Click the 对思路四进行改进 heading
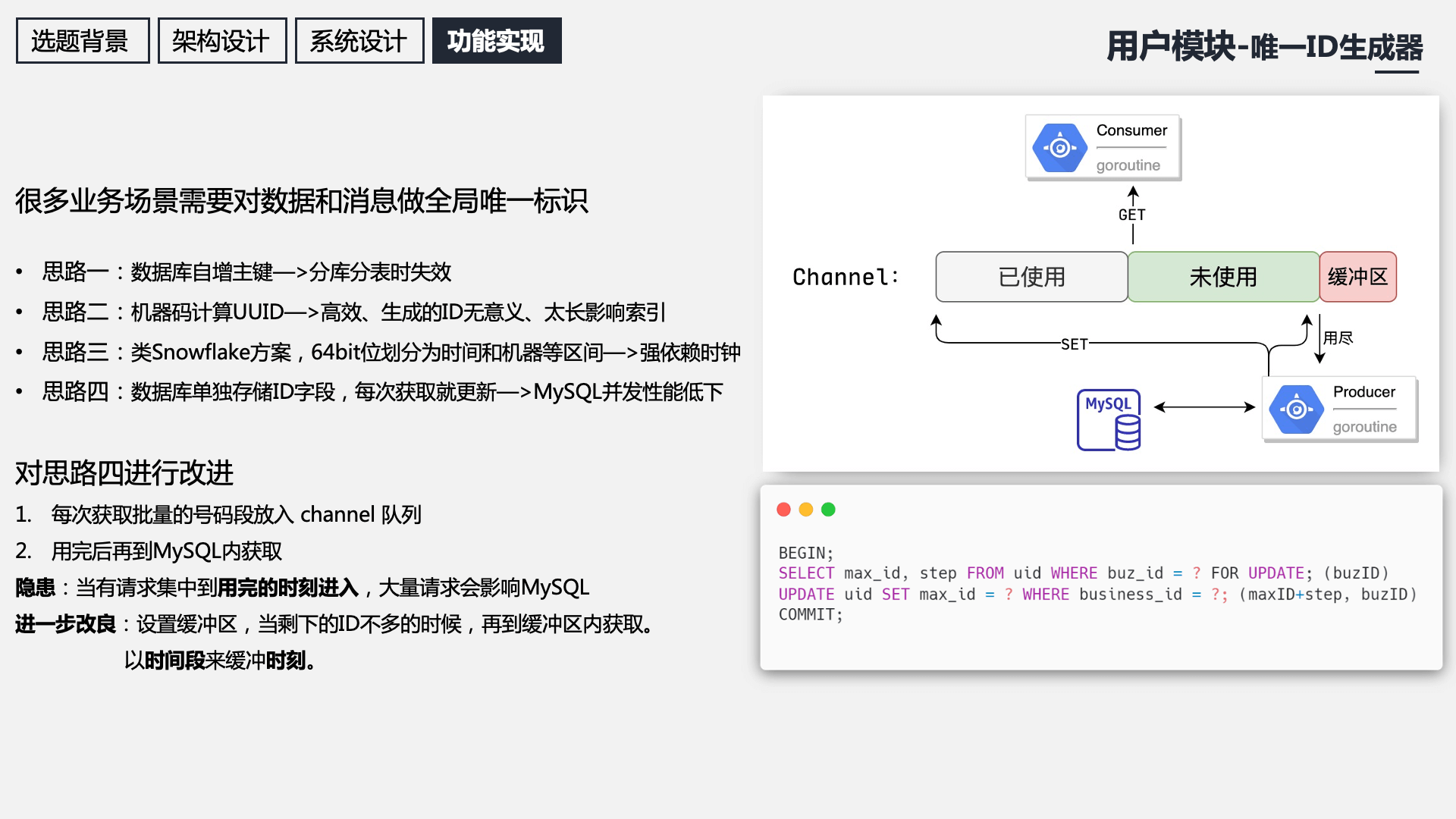1456x819 pixels. (124, 473)
